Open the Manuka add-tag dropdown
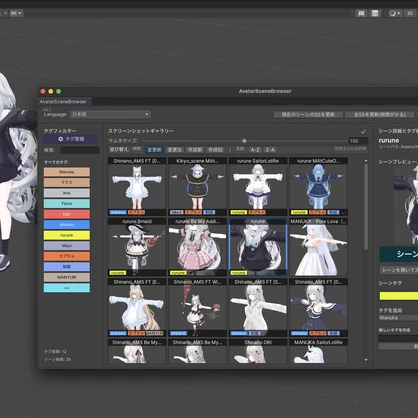The image size is (418, 418). click(398, 318)
